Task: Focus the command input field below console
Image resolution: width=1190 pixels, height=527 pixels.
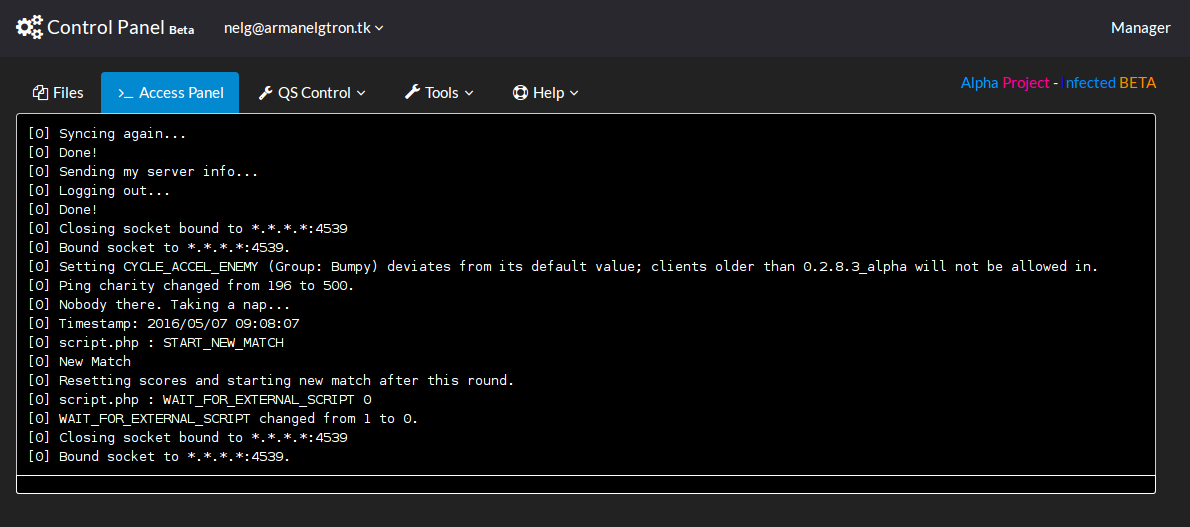Action: point(585,484)
